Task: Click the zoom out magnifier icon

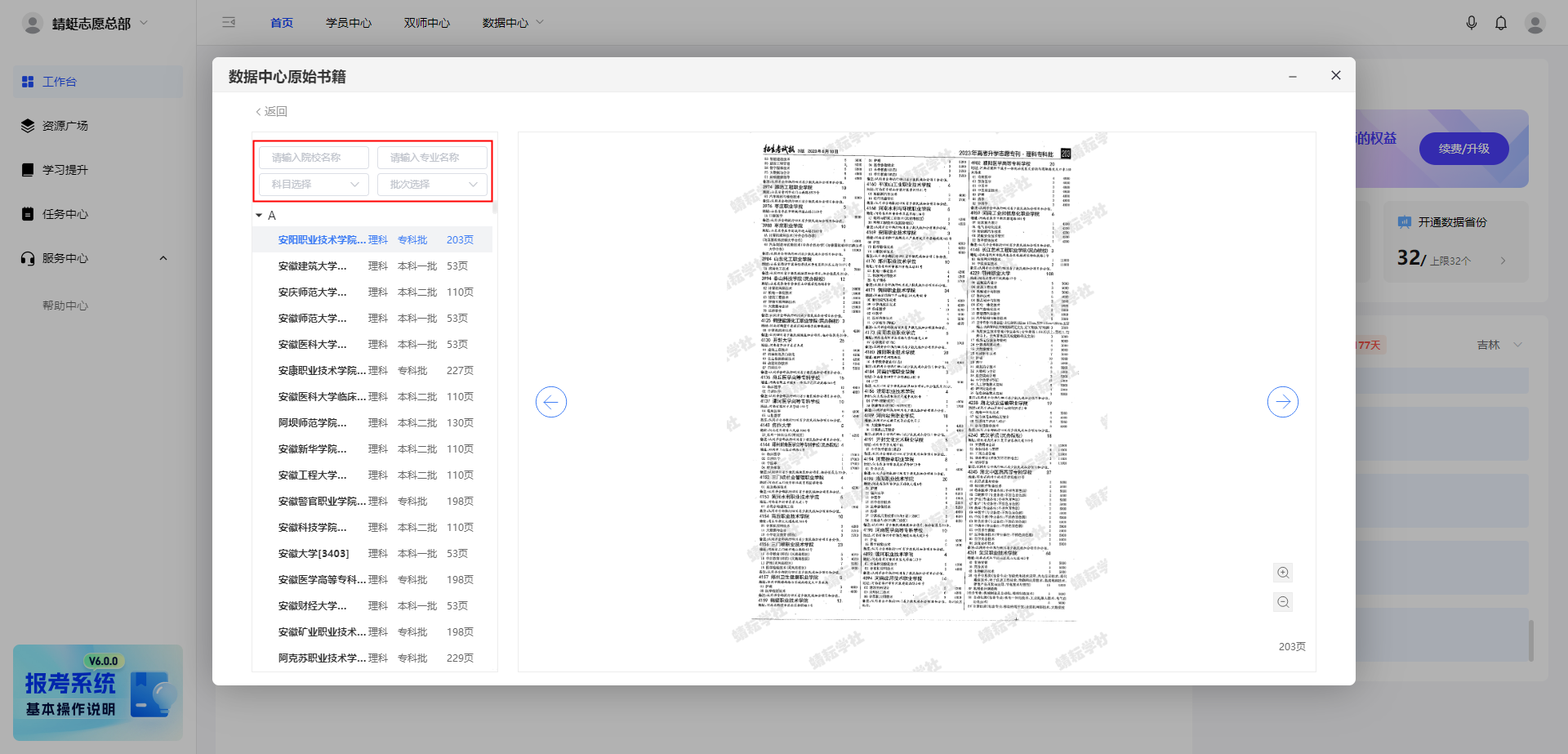Action: pos(1283,602)
